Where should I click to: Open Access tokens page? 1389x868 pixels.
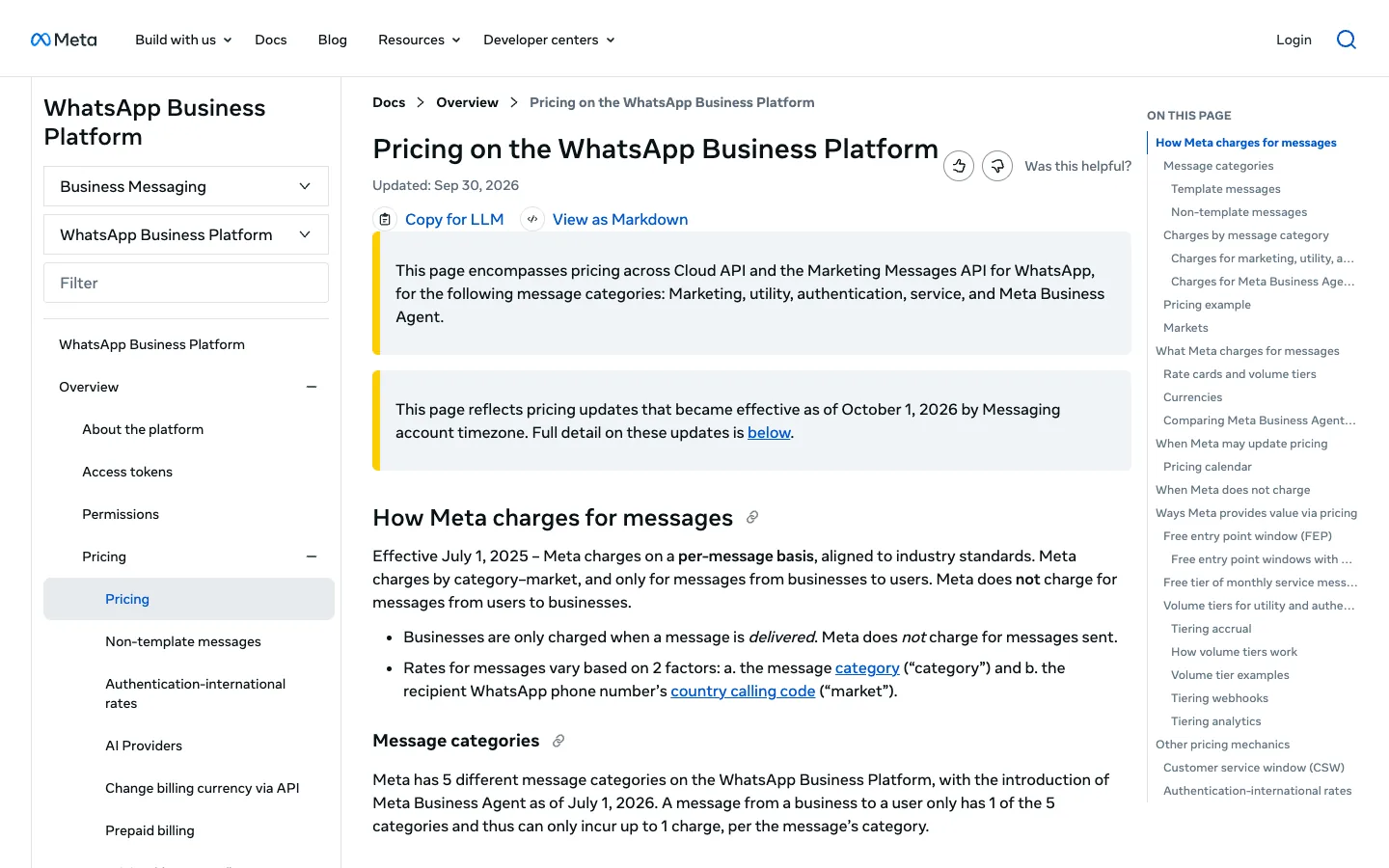(x=127, y=472)
